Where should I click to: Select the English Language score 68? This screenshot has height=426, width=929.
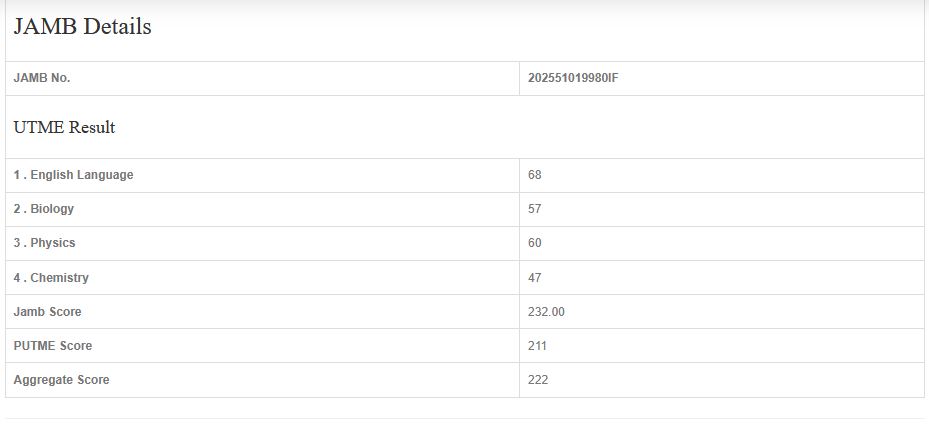(535, 175)
